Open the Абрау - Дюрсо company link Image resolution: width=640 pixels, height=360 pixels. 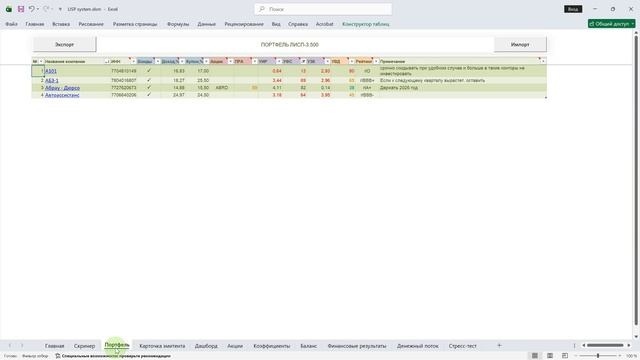pyautogui.click(x=62, y=88)
